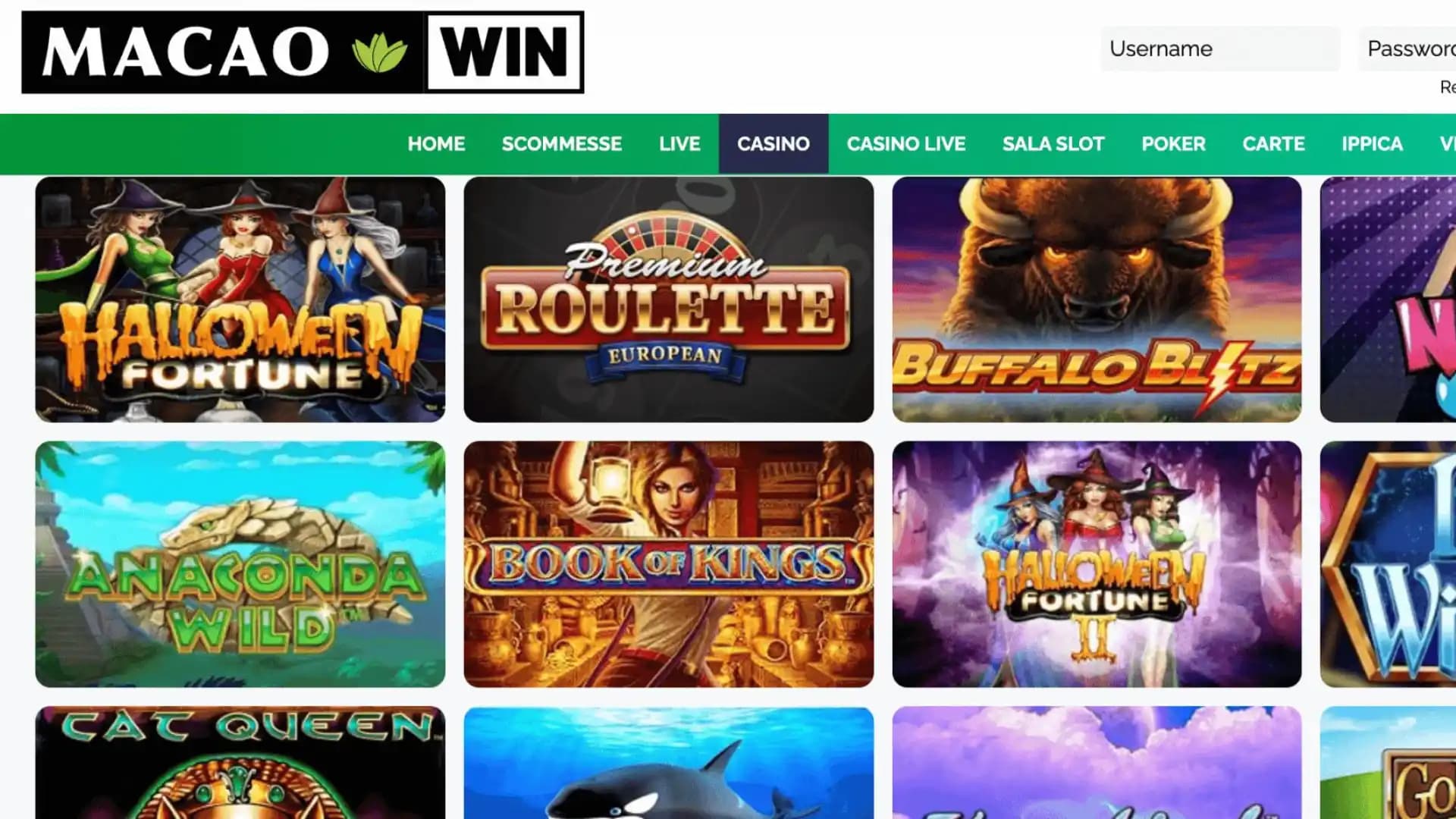Open the Cat Queen slot tile
The image size is (1456, 819).
click(240, 763)
